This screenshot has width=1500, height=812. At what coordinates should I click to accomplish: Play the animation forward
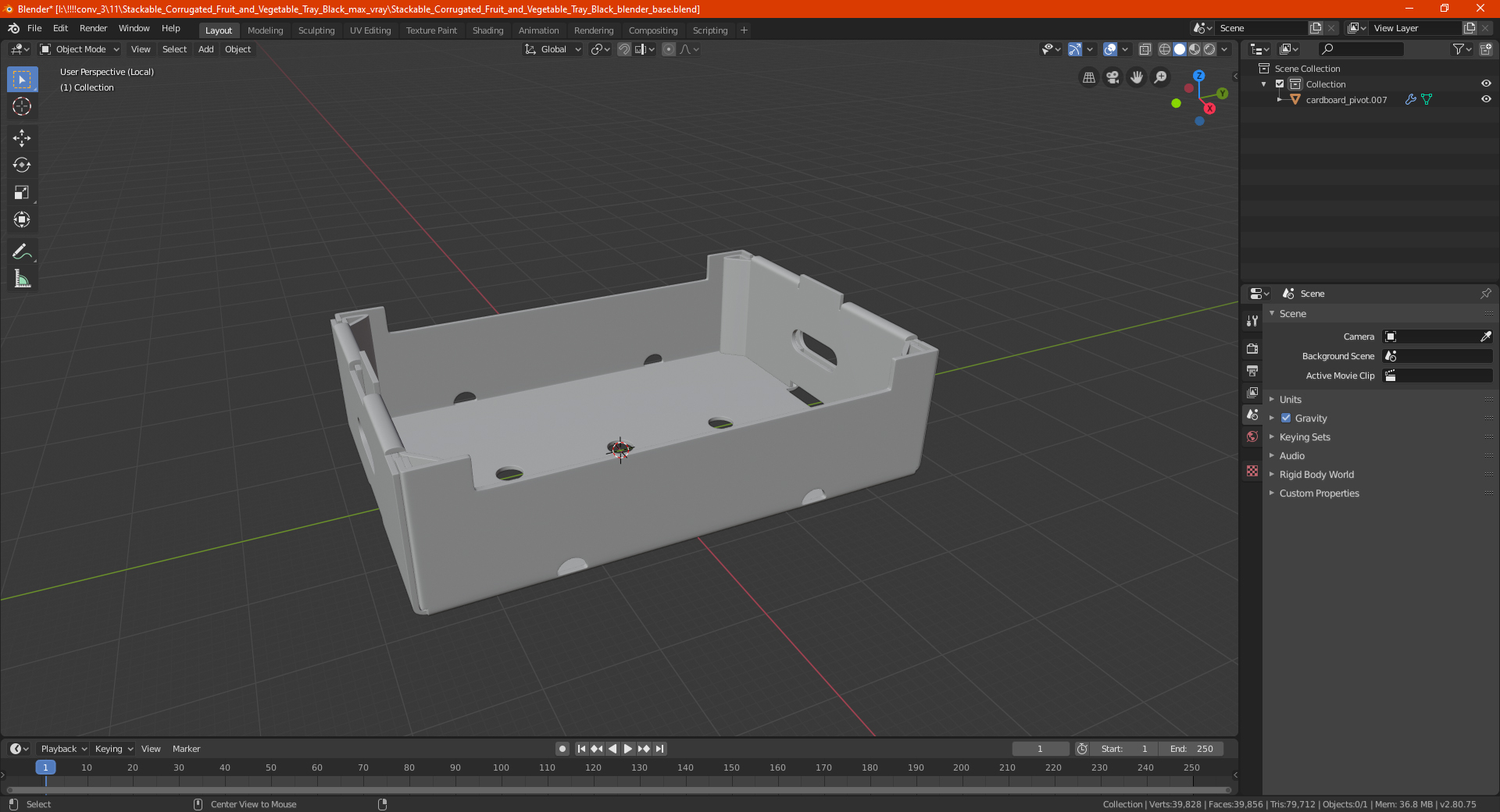click(x=628, y=749)
